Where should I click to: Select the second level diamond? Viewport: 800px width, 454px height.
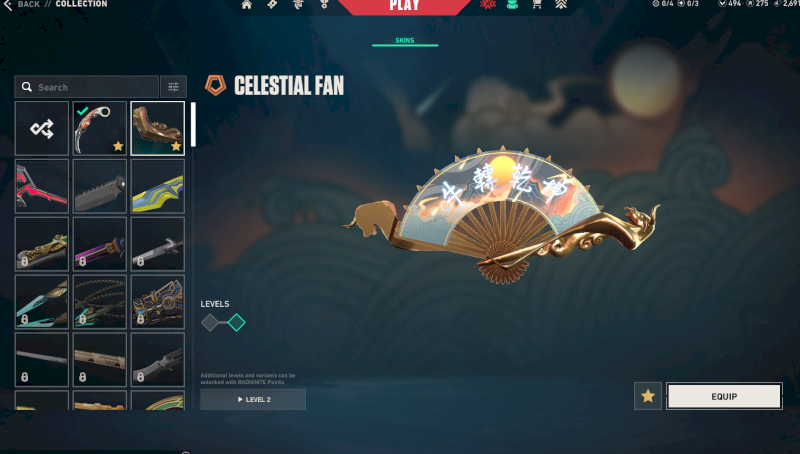click(x=236, y=322)
